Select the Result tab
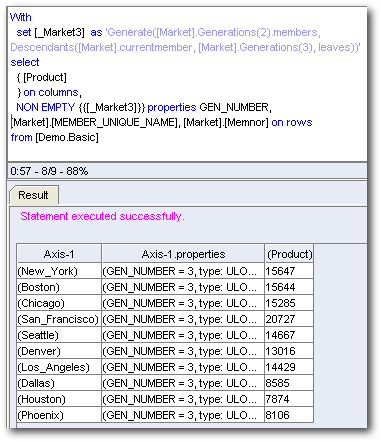 click(x=34, y=195)
